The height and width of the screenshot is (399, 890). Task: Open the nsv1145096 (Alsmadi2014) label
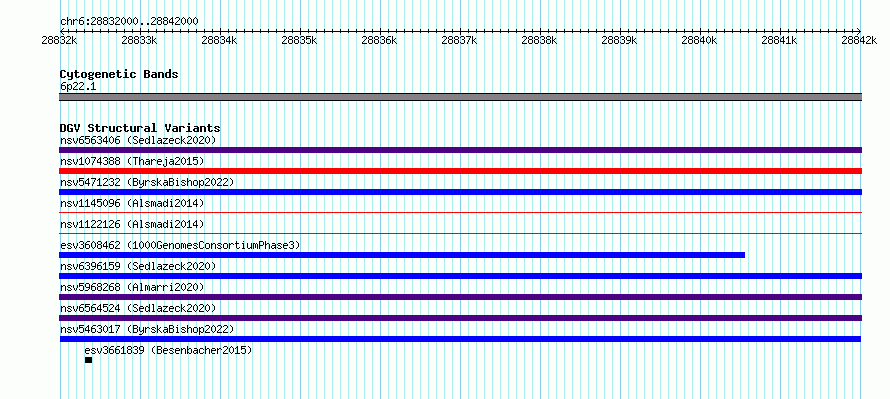pos(132,203)
